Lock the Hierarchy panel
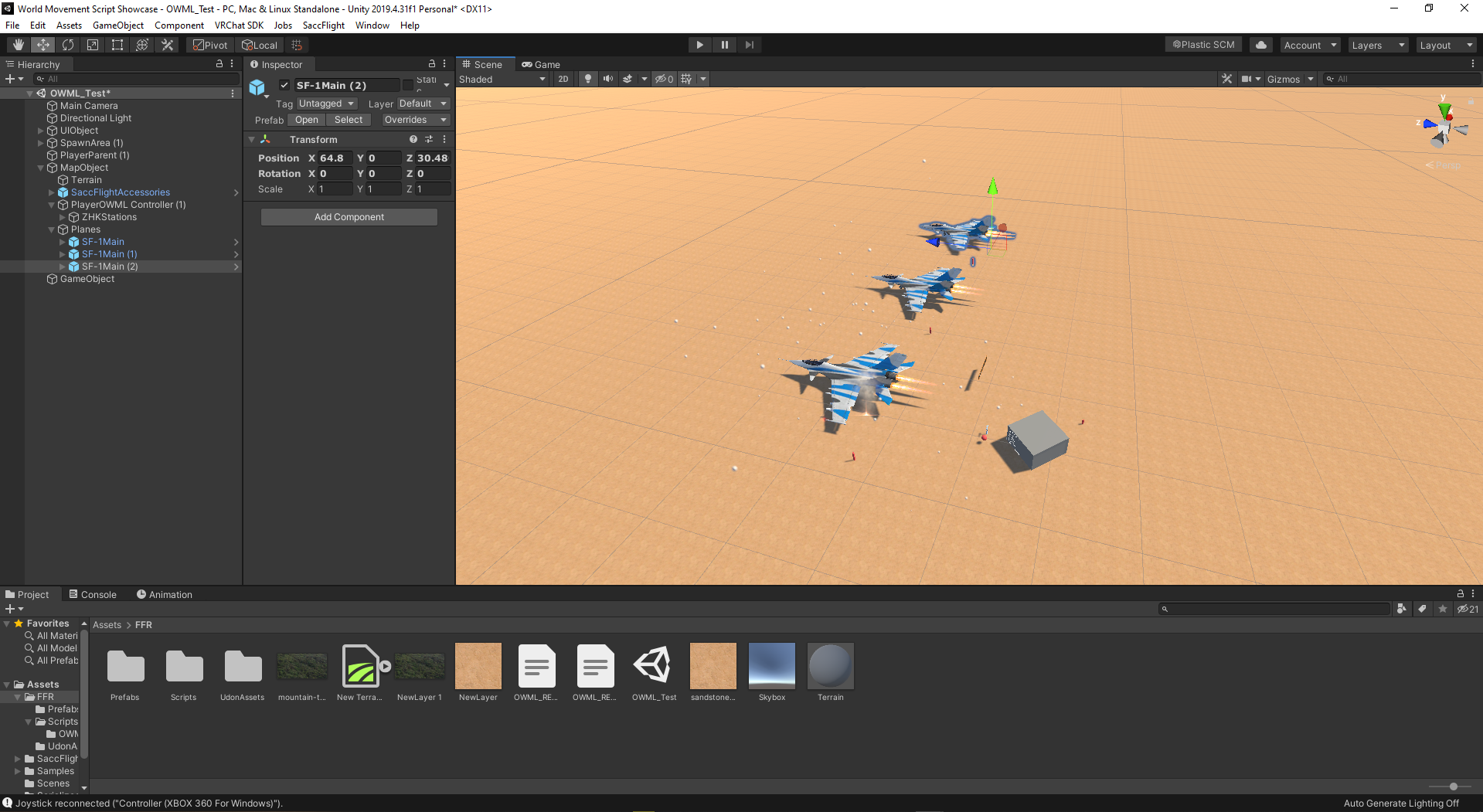1483x812 pixels. click(x=219, y=64)
